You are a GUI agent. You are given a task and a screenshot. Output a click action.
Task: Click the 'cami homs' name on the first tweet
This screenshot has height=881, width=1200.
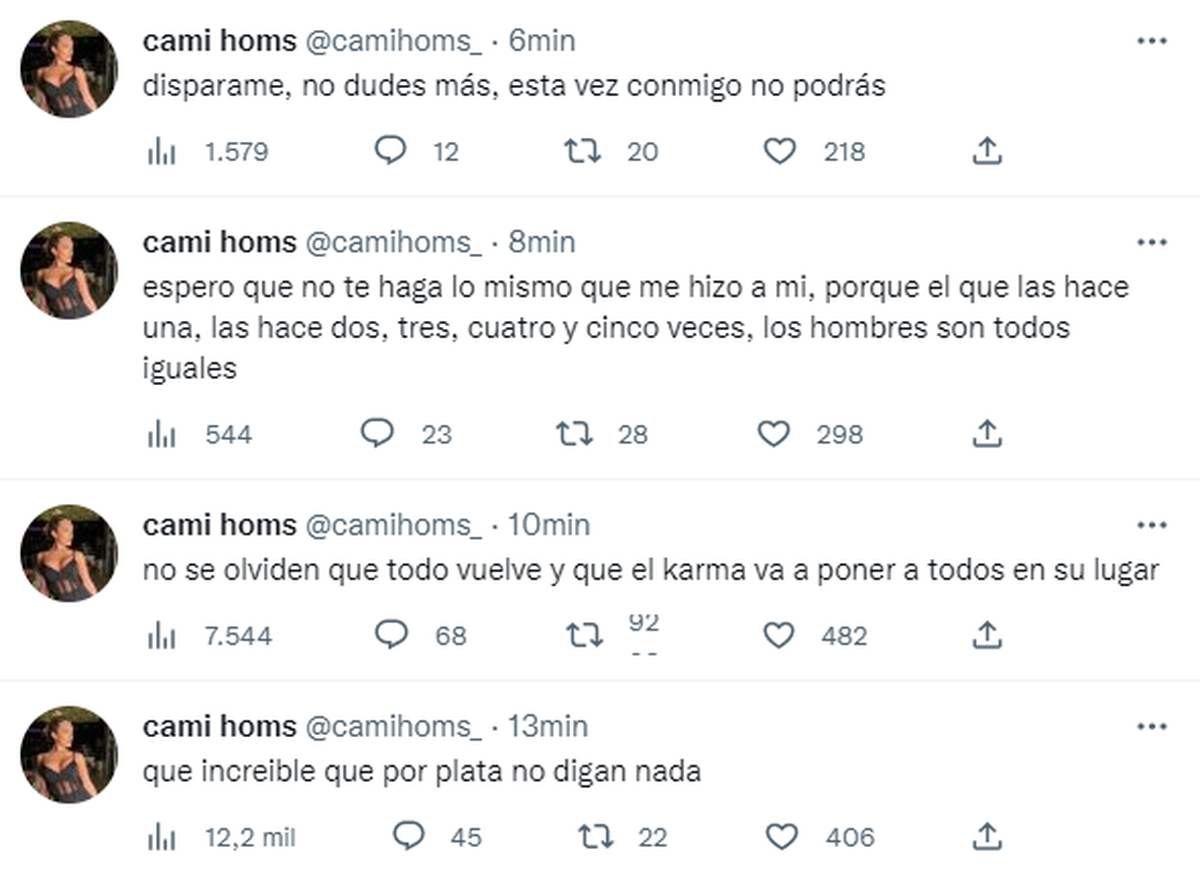pos(219,41)
